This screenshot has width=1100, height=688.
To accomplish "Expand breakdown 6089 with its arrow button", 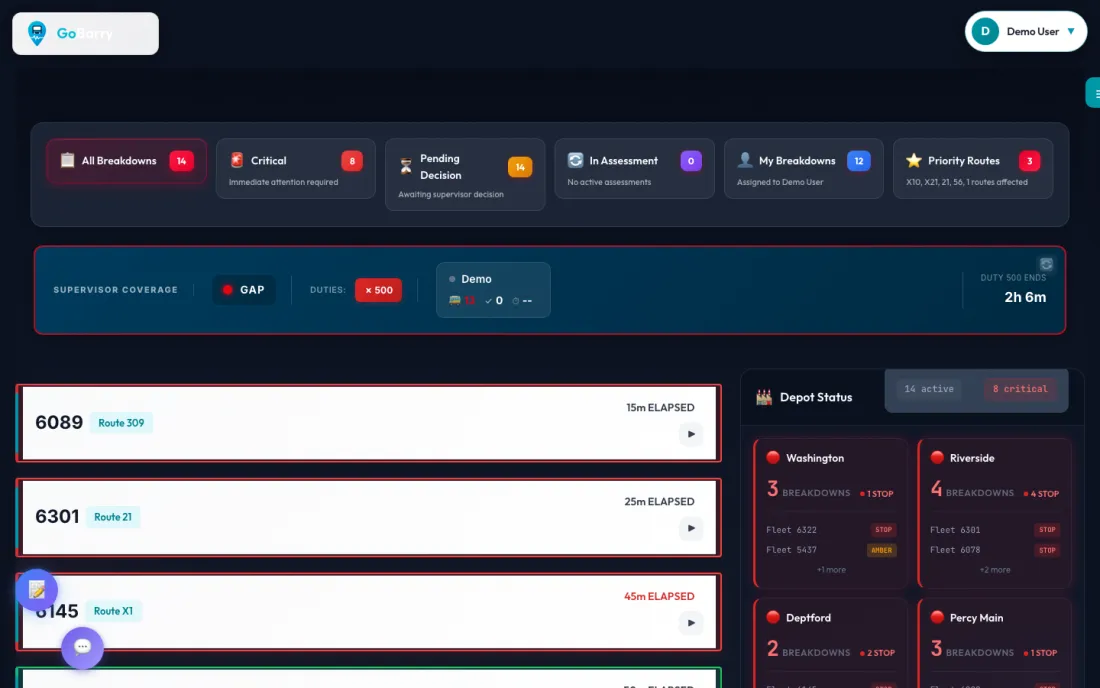I will pos(691,434).
